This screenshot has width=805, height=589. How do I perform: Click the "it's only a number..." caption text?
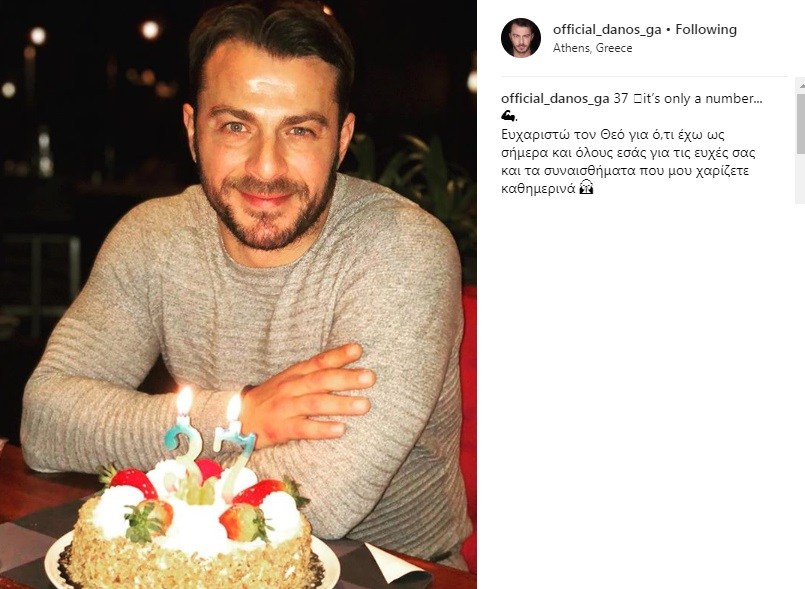click(x=701, y=98)
